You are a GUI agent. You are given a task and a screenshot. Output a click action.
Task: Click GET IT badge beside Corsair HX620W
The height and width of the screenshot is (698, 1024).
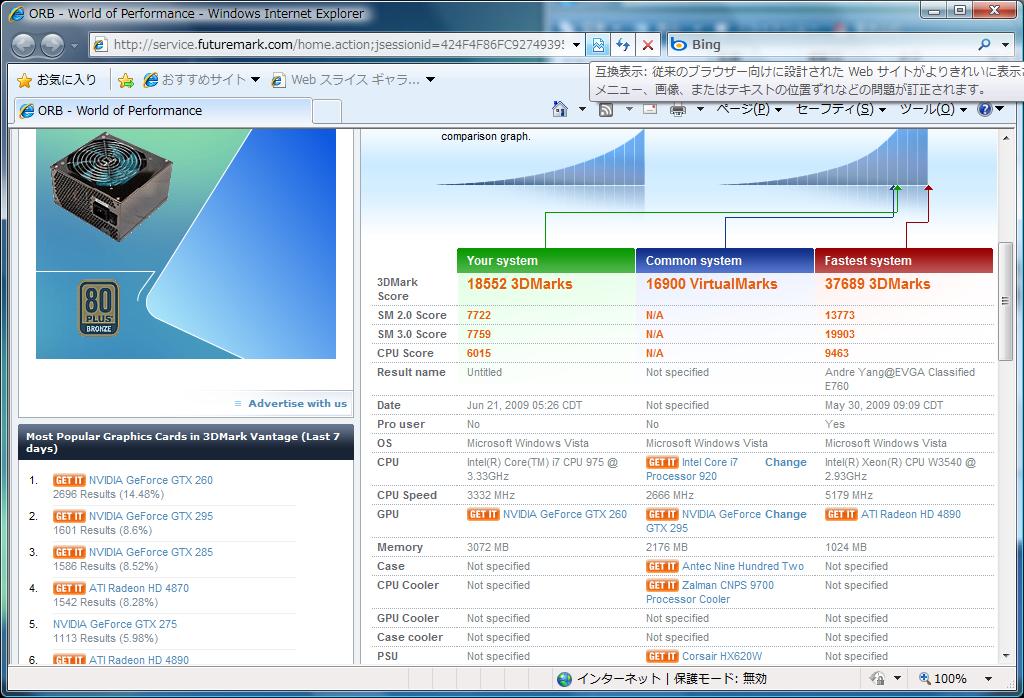click(x=662, y=656)
